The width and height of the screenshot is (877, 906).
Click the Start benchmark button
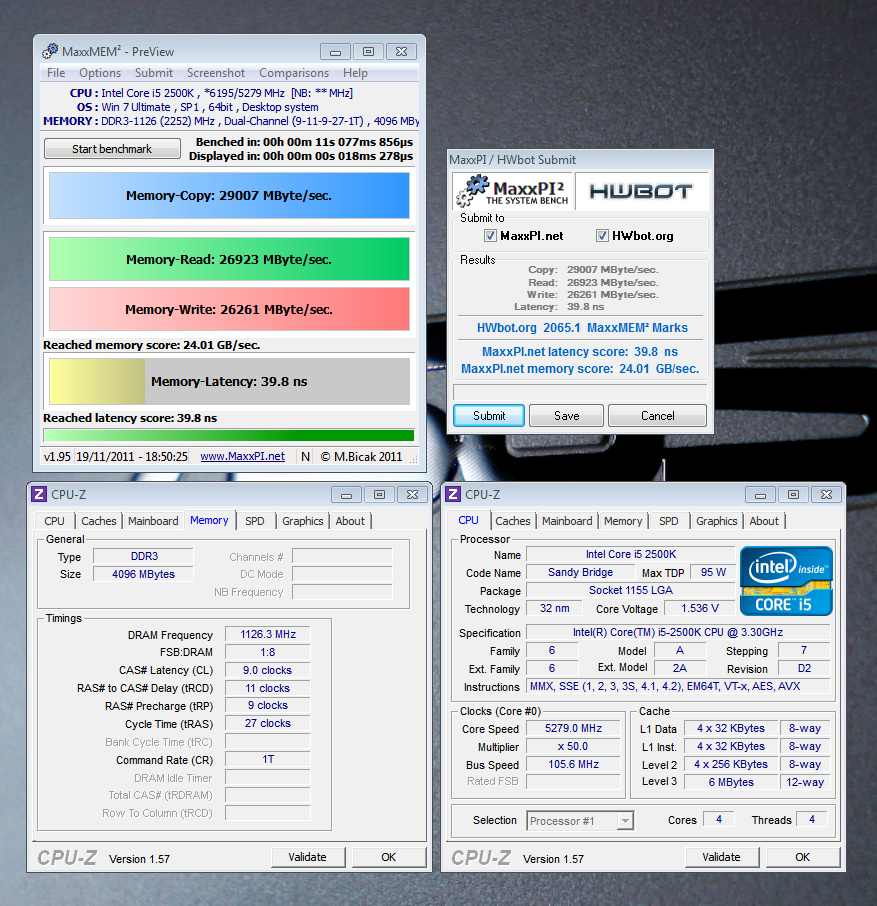112,148
